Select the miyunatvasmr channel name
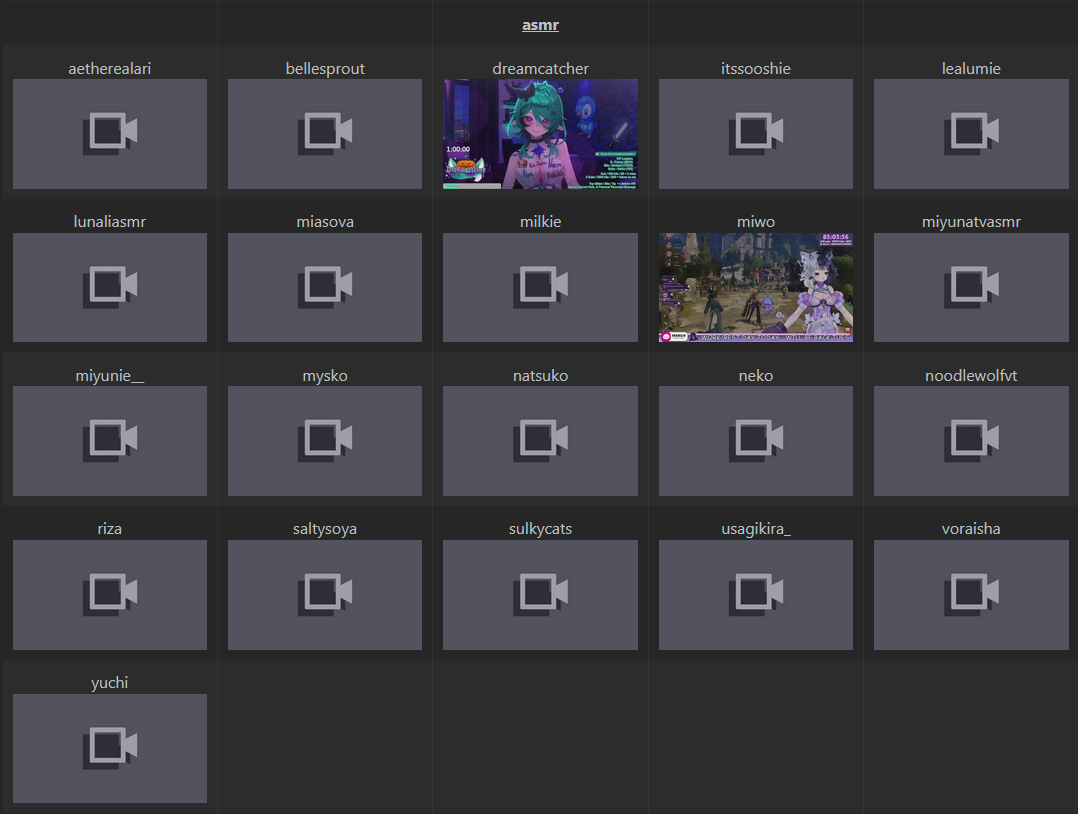The image size is (1078, 814). pos(971,222)
